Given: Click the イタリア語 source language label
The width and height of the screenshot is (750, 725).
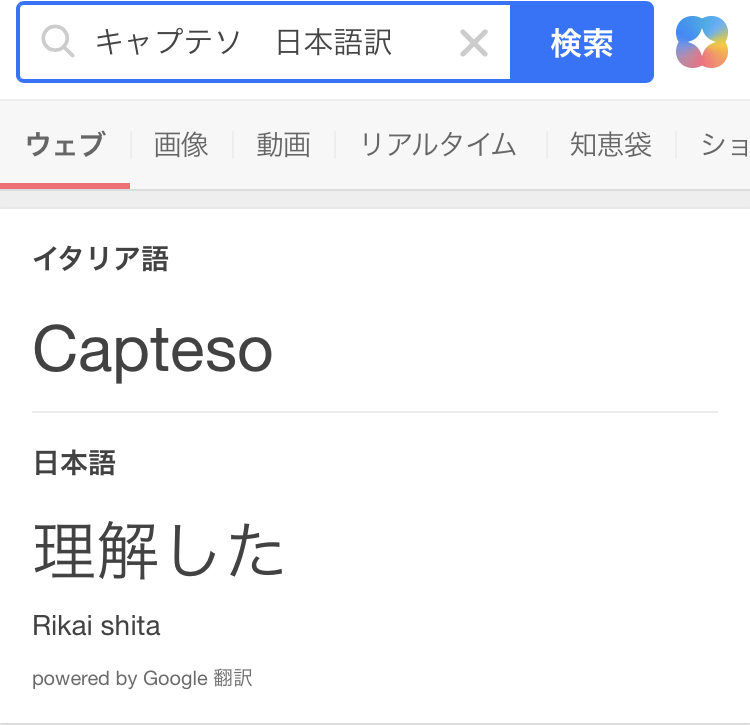Looking at the screenshot, I should 100,260.
